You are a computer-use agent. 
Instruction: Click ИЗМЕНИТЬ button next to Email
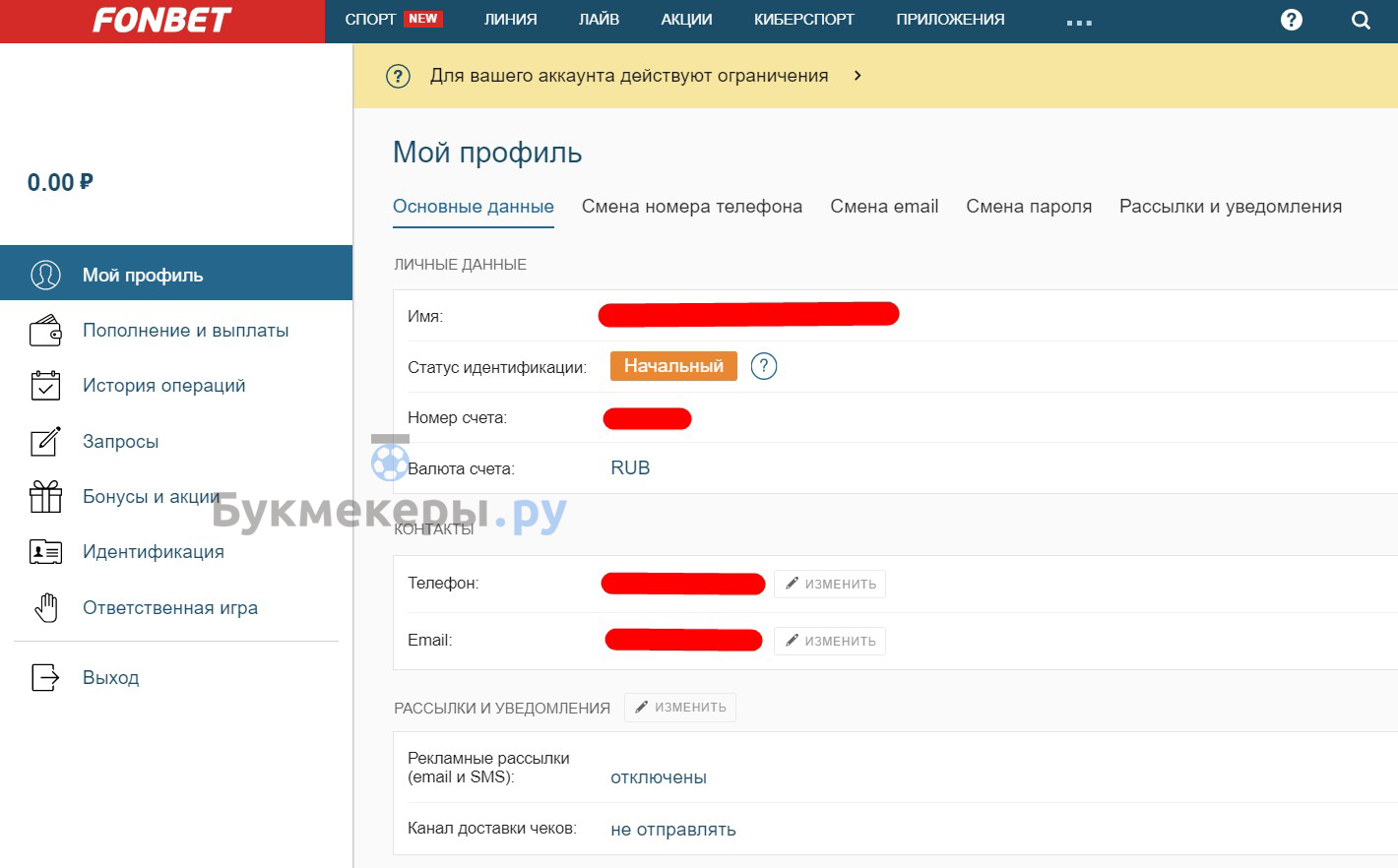(830, 641)
